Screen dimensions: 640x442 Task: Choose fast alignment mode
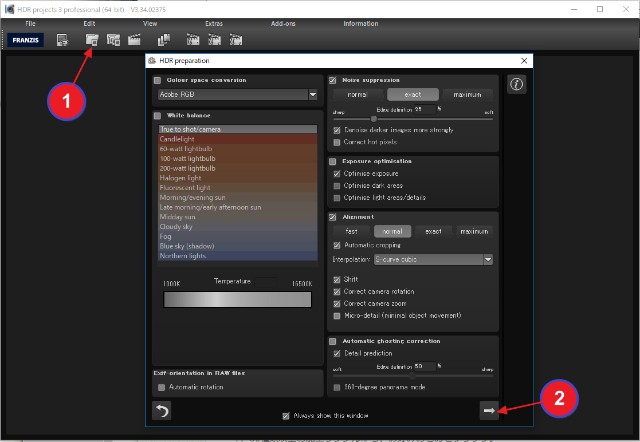pyautogui.click(x=351, y=231)
